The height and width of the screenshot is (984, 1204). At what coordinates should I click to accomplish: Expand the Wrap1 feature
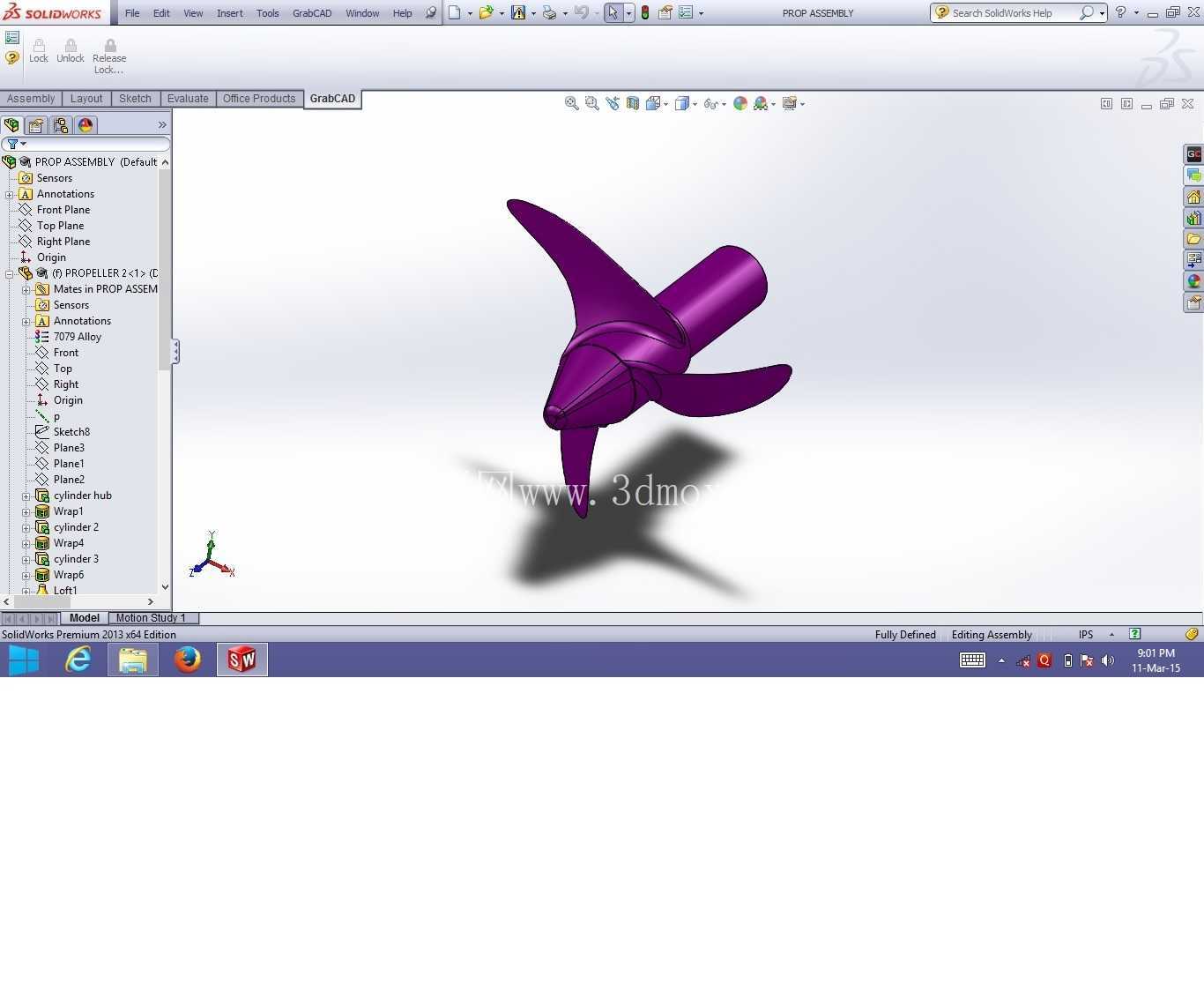pyautogui.click(x=26, y=511)
